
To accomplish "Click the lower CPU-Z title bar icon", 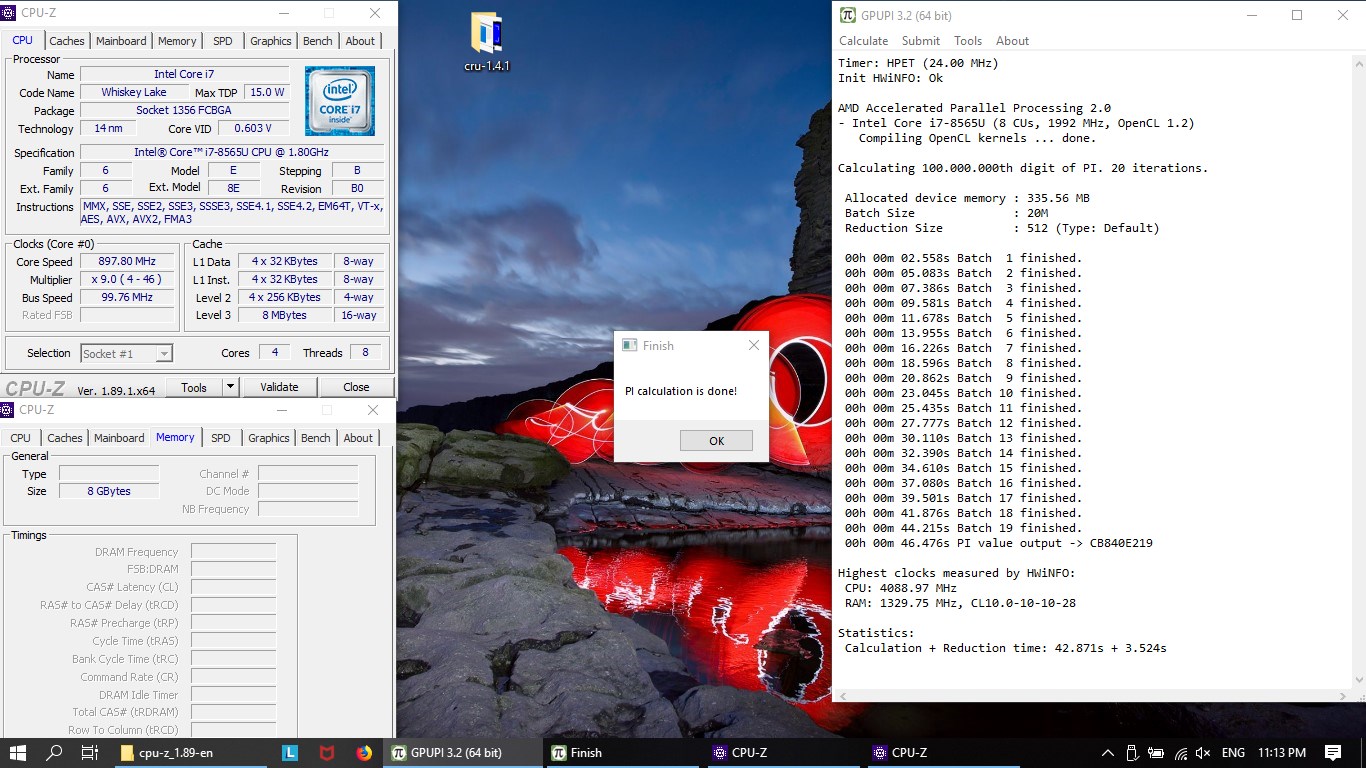I will [8, 410].
